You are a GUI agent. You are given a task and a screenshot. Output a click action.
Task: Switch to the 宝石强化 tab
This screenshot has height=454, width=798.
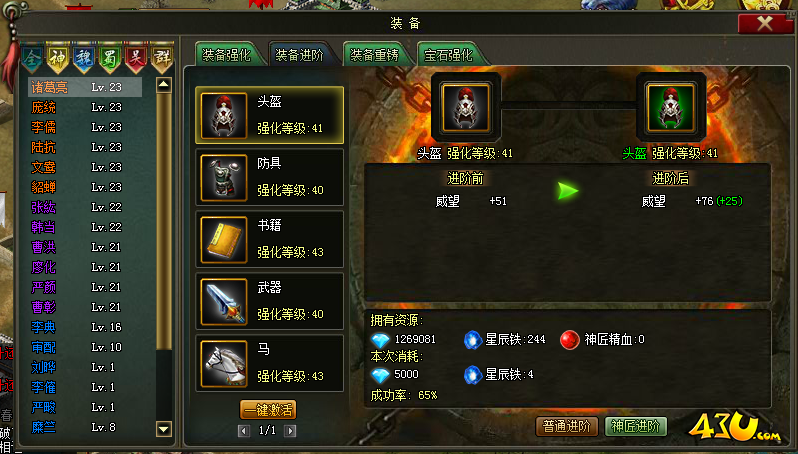(x=449, y=54)
